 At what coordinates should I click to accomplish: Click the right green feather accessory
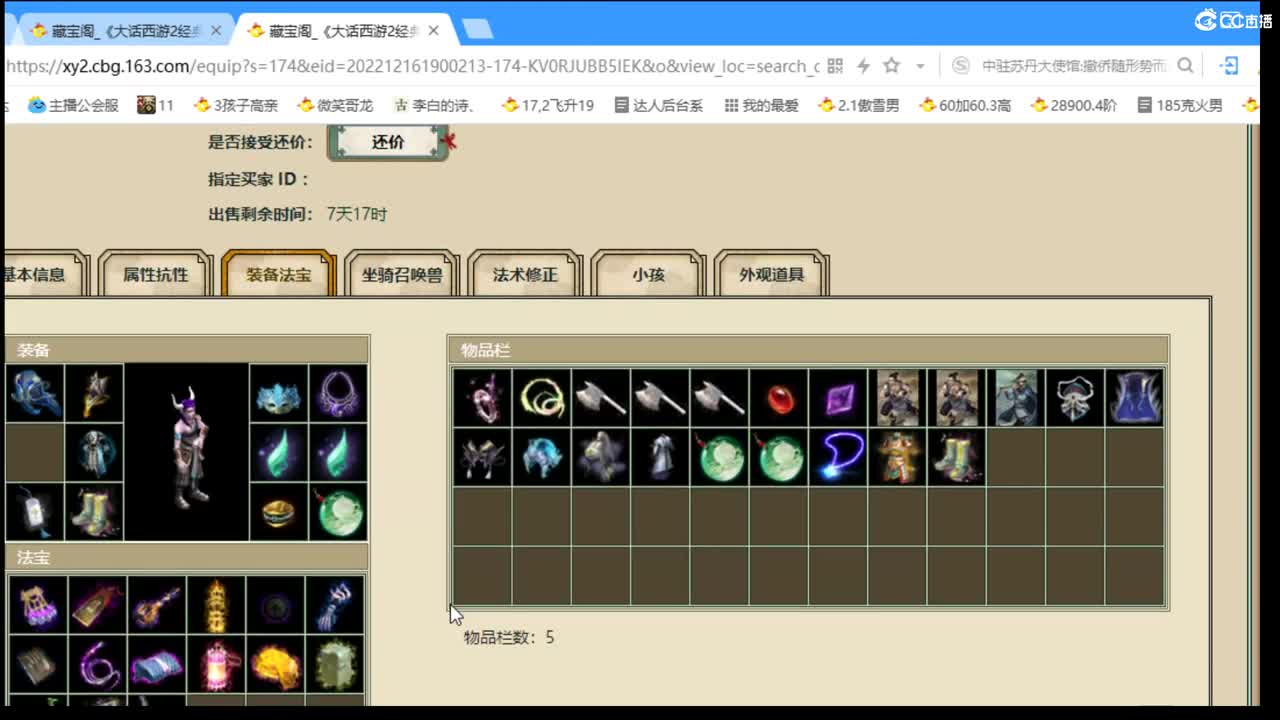pyautogui.click(x=338, y=453)
